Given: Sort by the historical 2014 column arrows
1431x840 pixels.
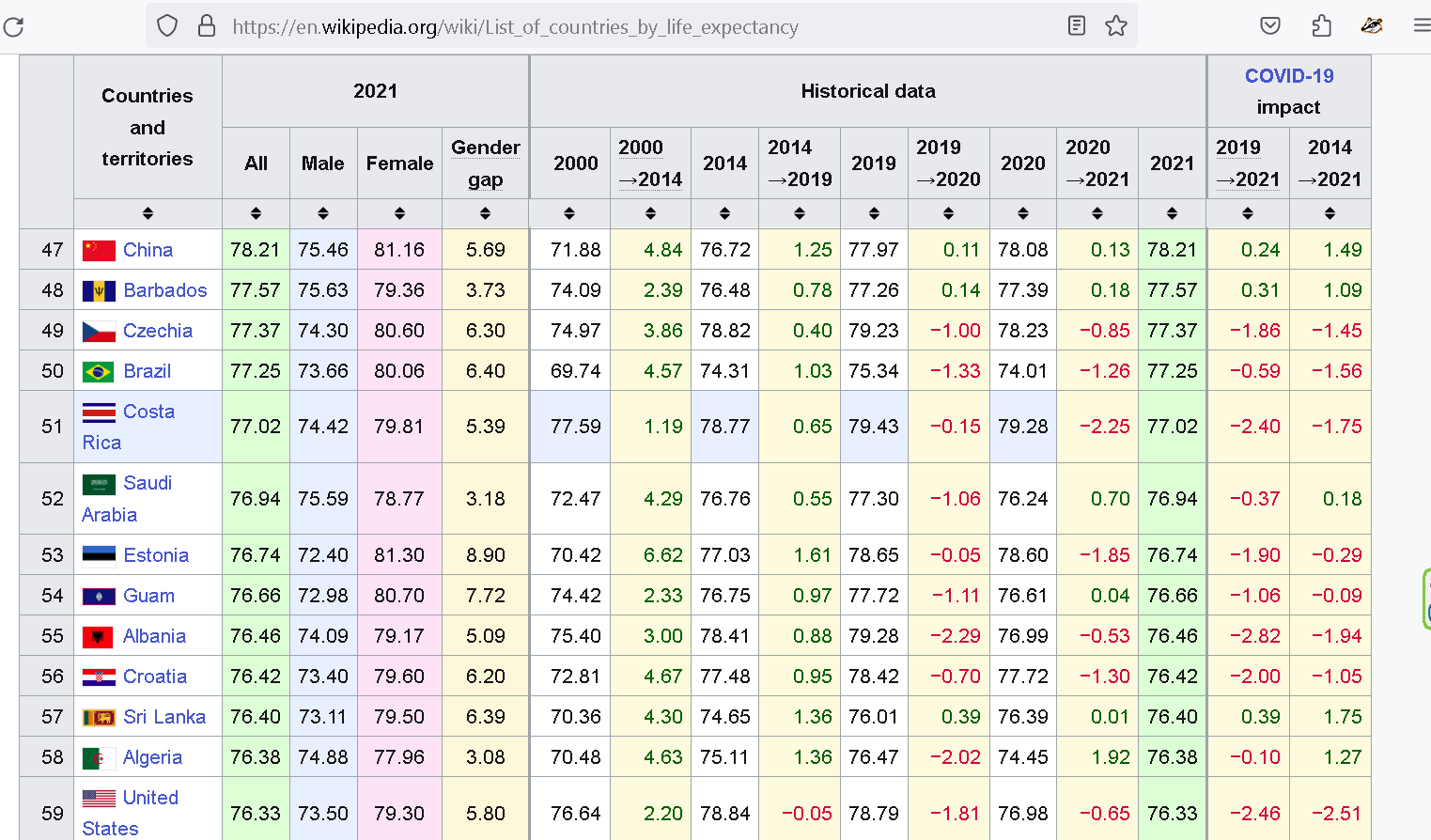Looking at the screenshot, I should [x=724, y=213].
